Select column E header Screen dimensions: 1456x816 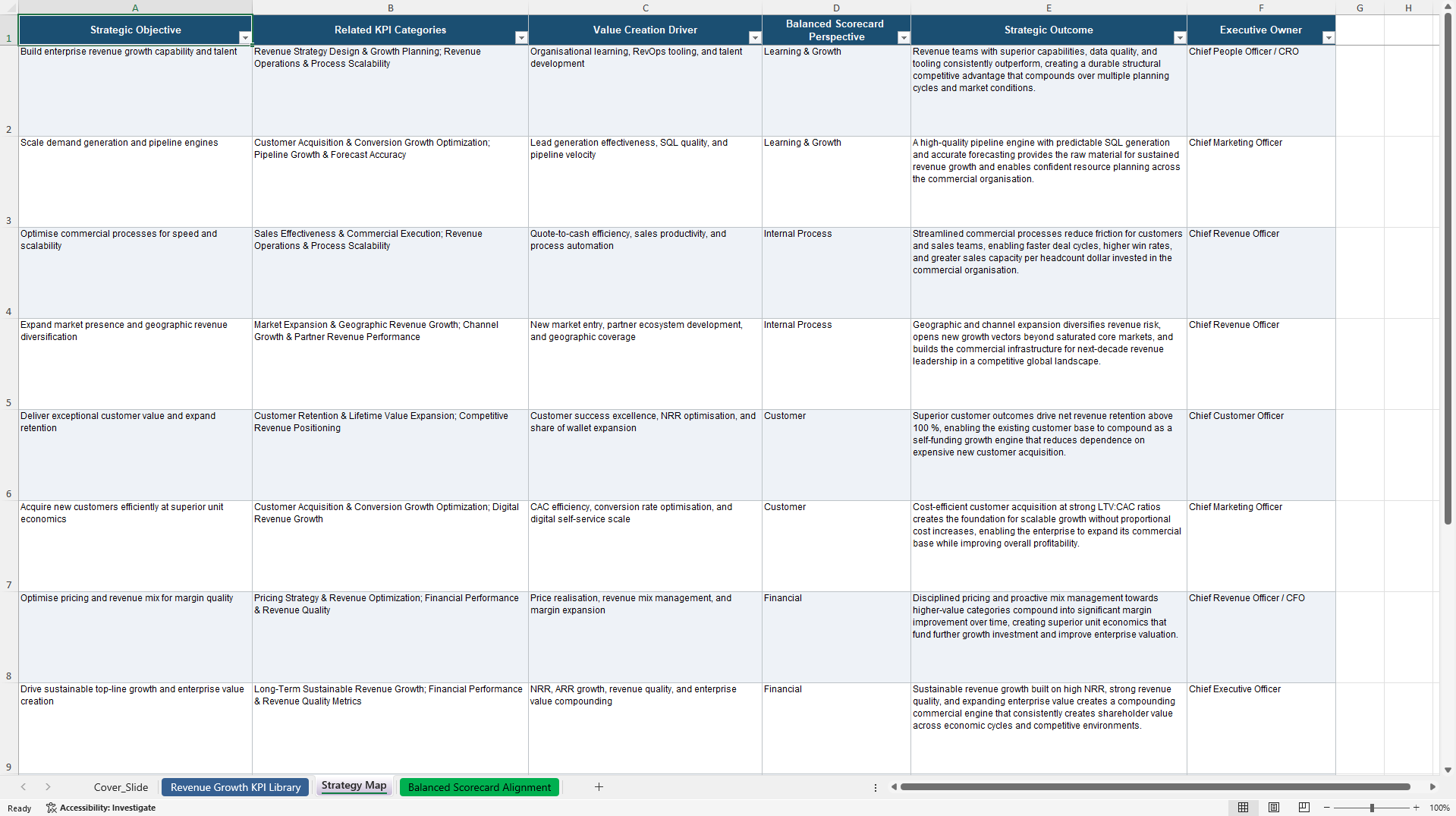(x=1049, y=8)
